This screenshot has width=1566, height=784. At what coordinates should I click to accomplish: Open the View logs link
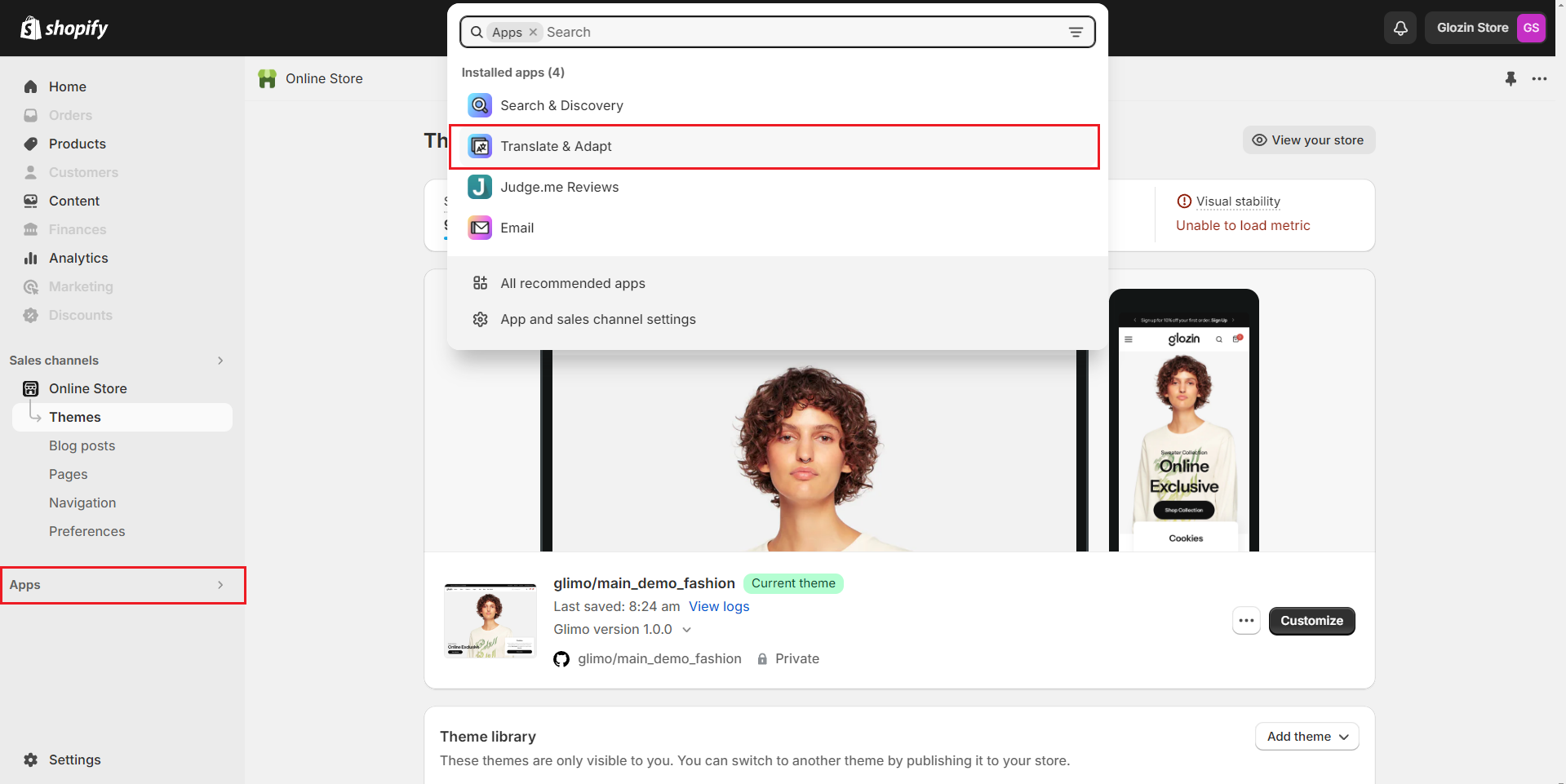click(x=718, y=606)
